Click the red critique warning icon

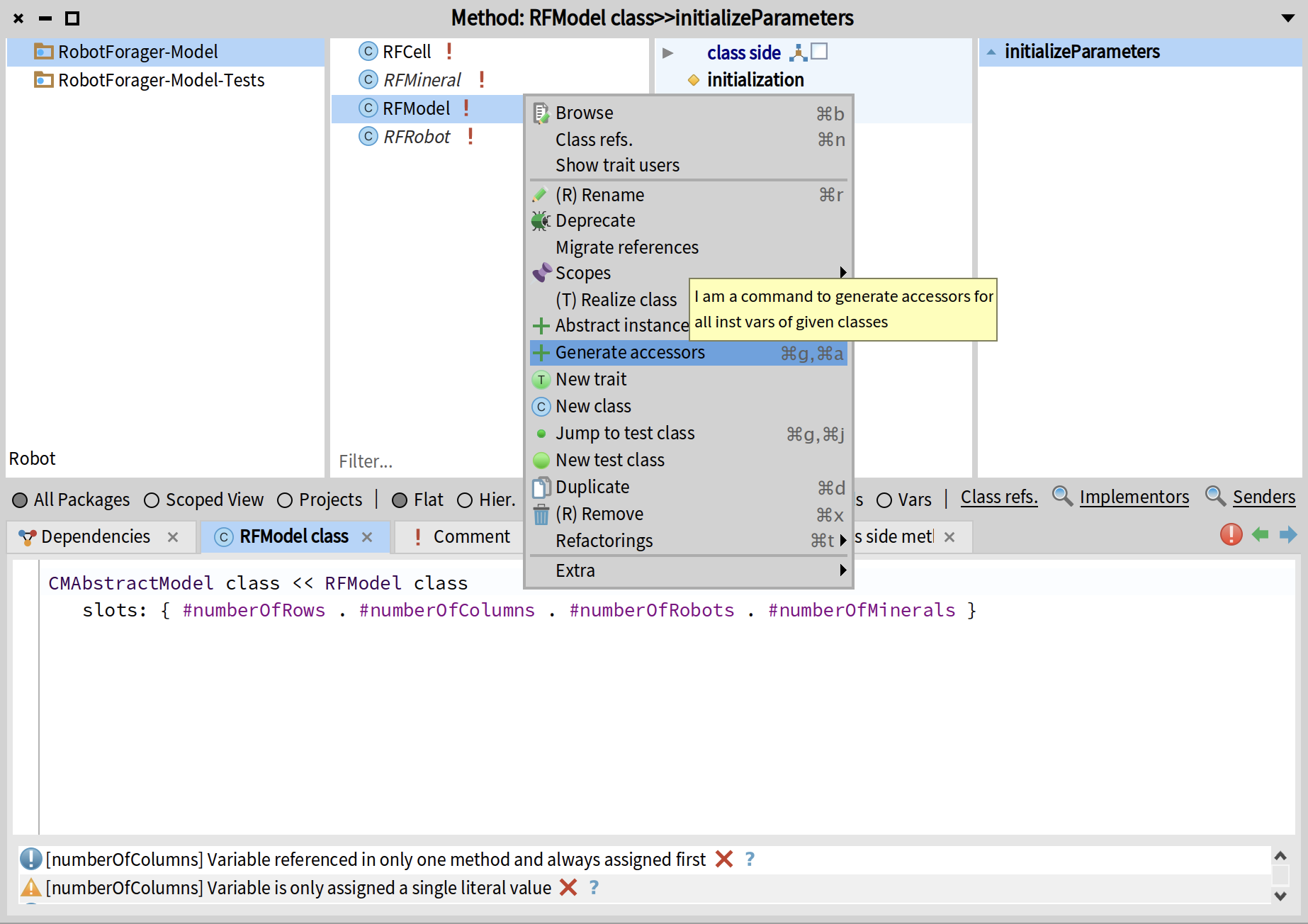tap(1231, 534)
